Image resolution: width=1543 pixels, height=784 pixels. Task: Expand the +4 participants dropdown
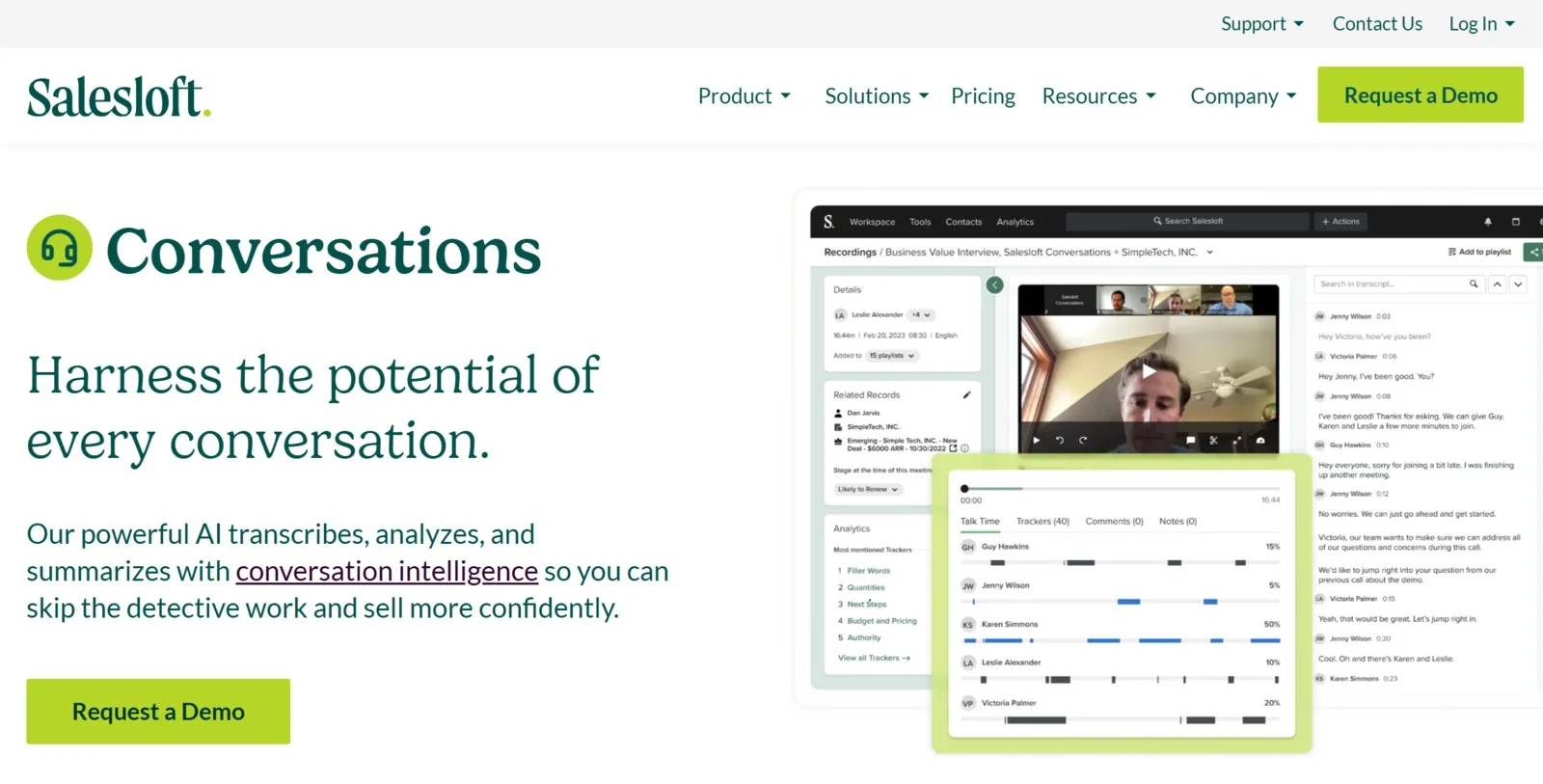921,314
